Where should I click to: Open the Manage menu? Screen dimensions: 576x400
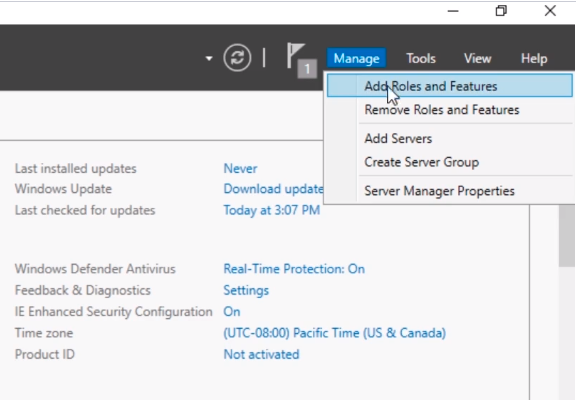click(x=356, y=58)
